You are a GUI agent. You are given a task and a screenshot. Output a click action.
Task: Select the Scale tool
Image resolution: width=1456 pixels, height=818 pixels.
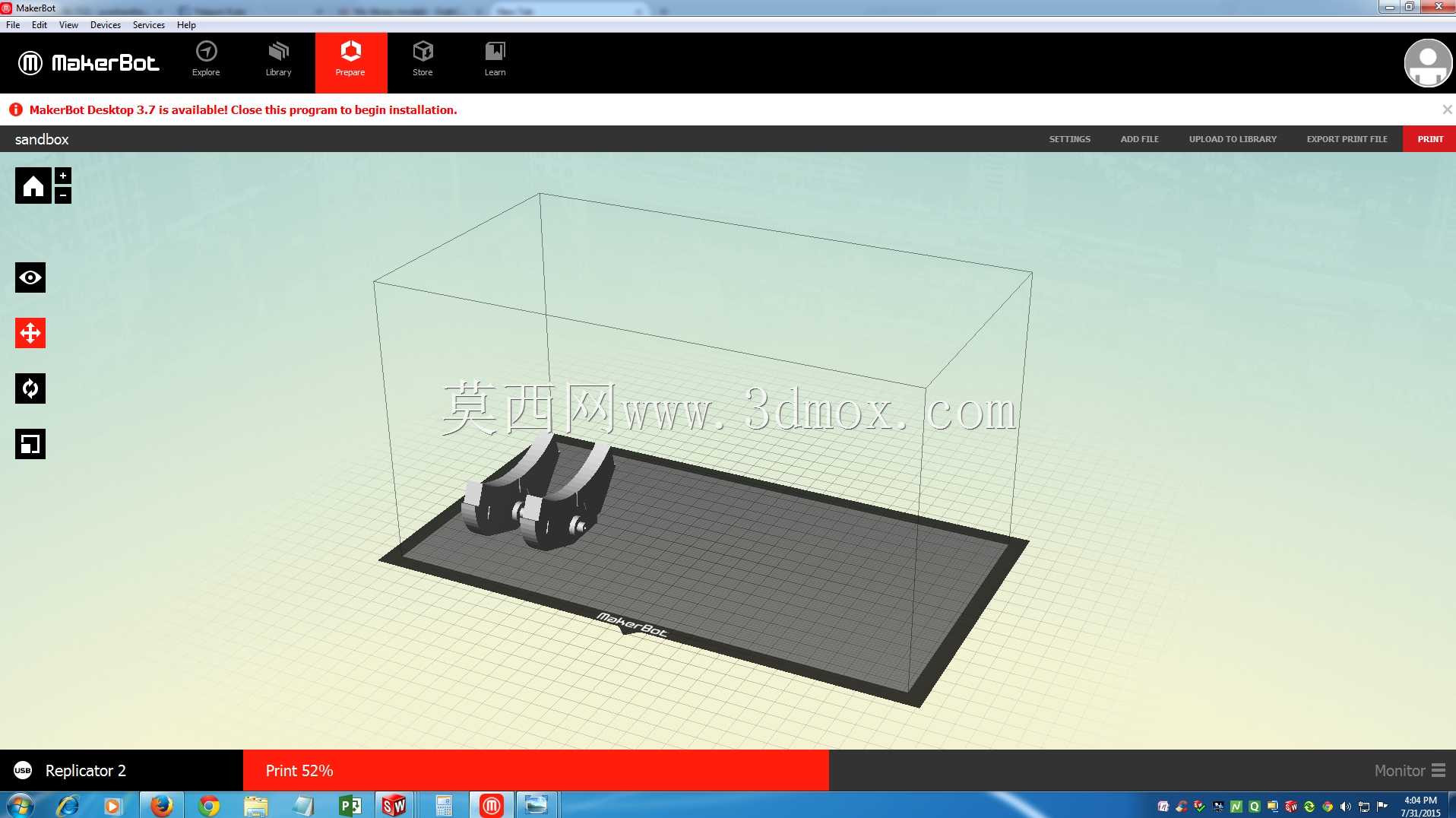tap(30, 444)
